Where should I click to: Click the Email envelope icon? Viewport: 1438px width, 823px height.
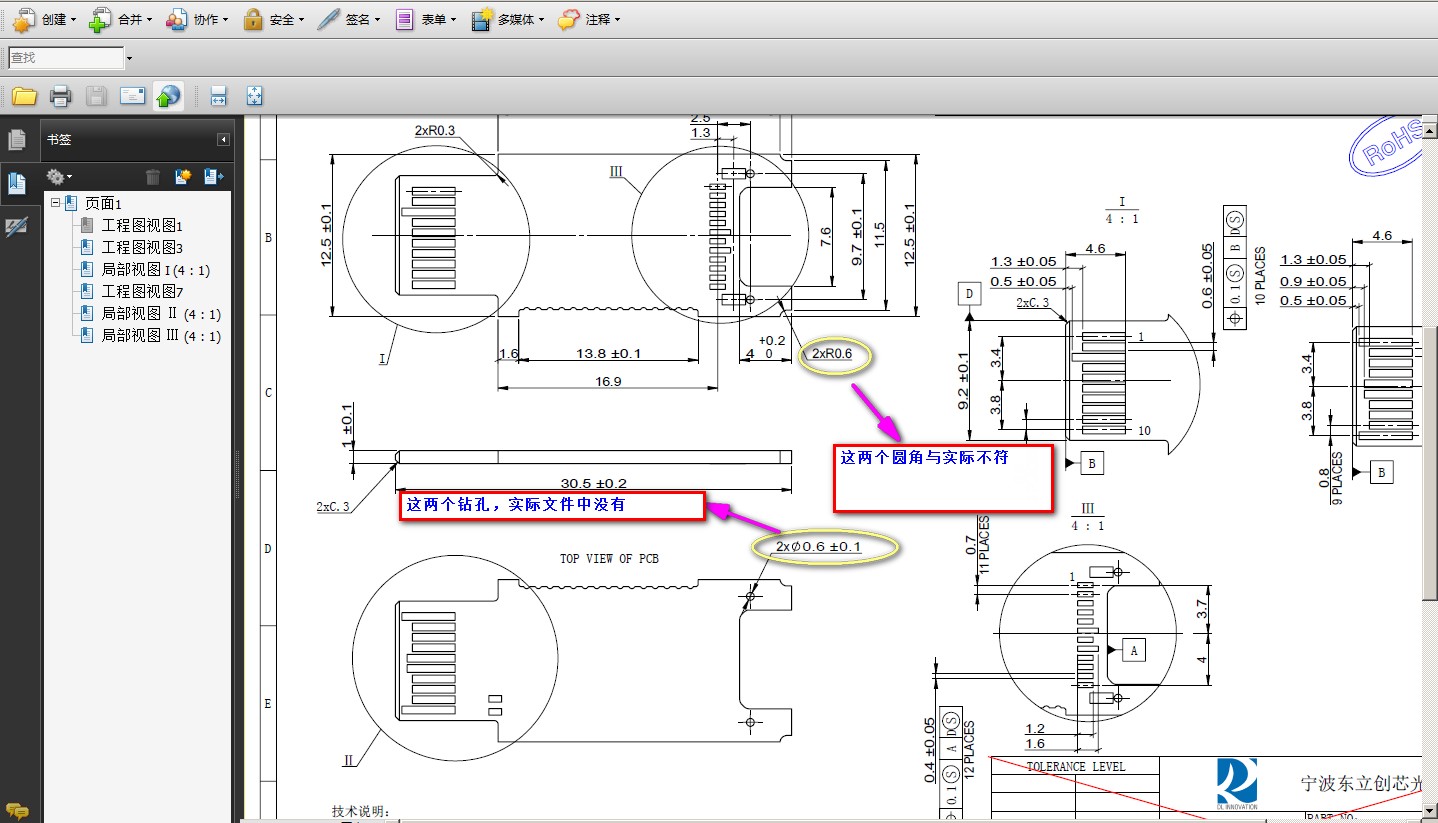[x=133, y=96]
